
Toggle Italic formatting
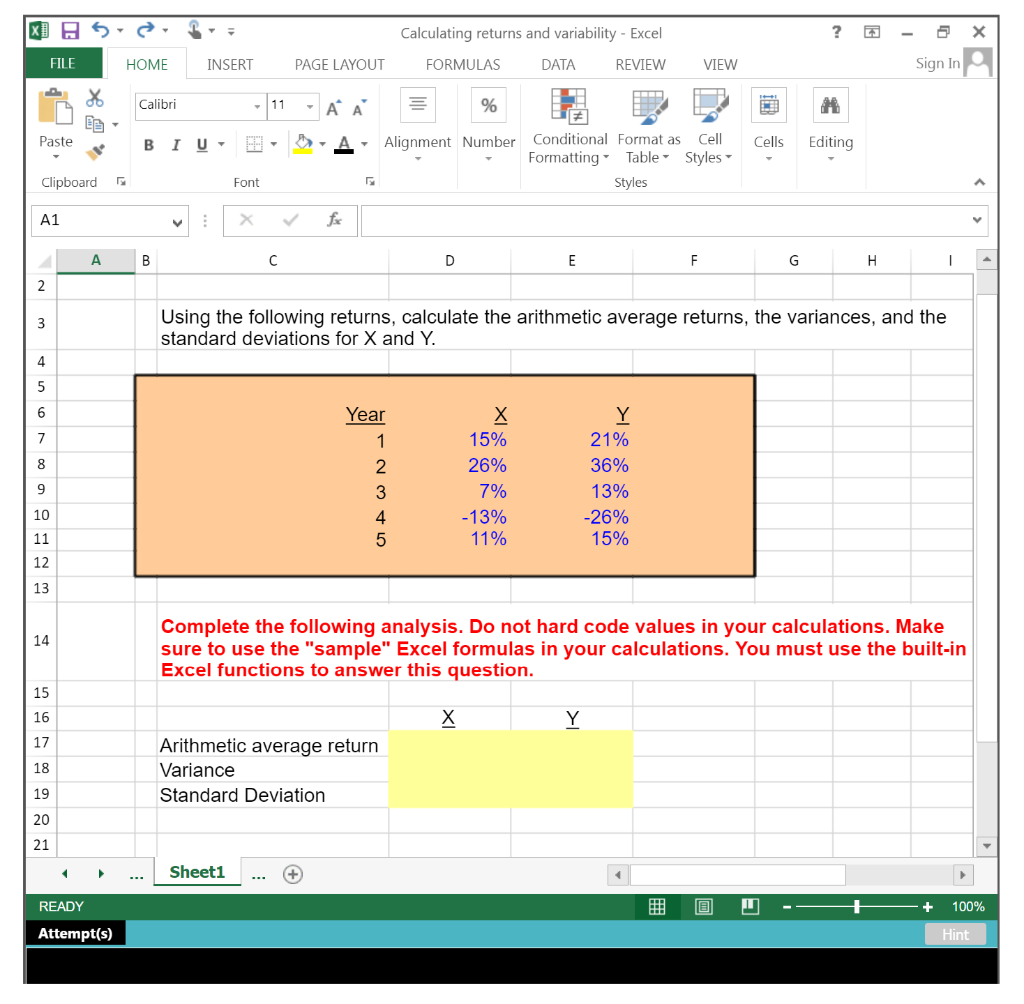[x=175, y=145]
